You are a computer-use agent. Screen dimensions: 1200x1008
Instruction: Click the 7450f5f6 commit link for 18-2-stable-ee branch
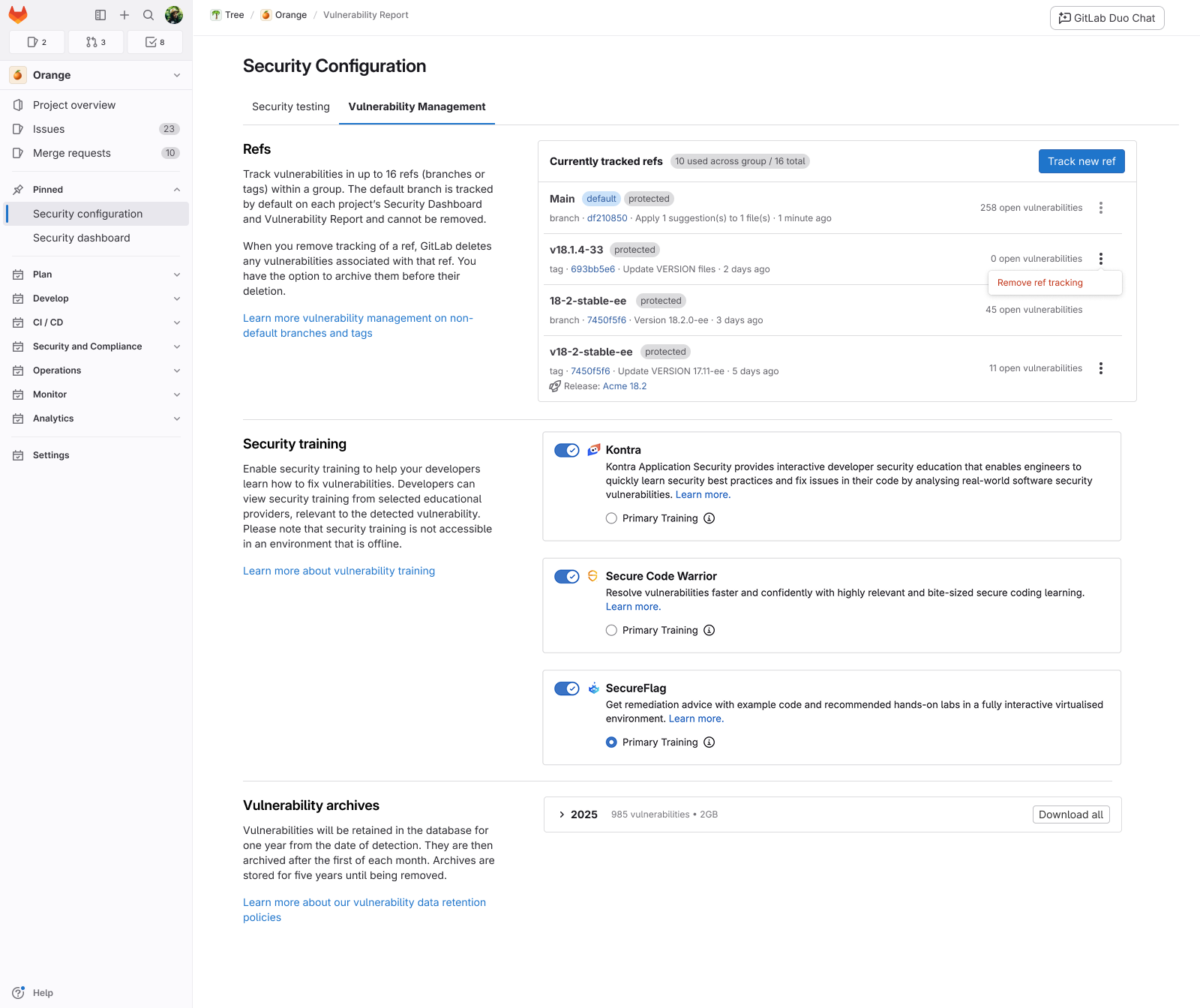[x=607, y=320]
